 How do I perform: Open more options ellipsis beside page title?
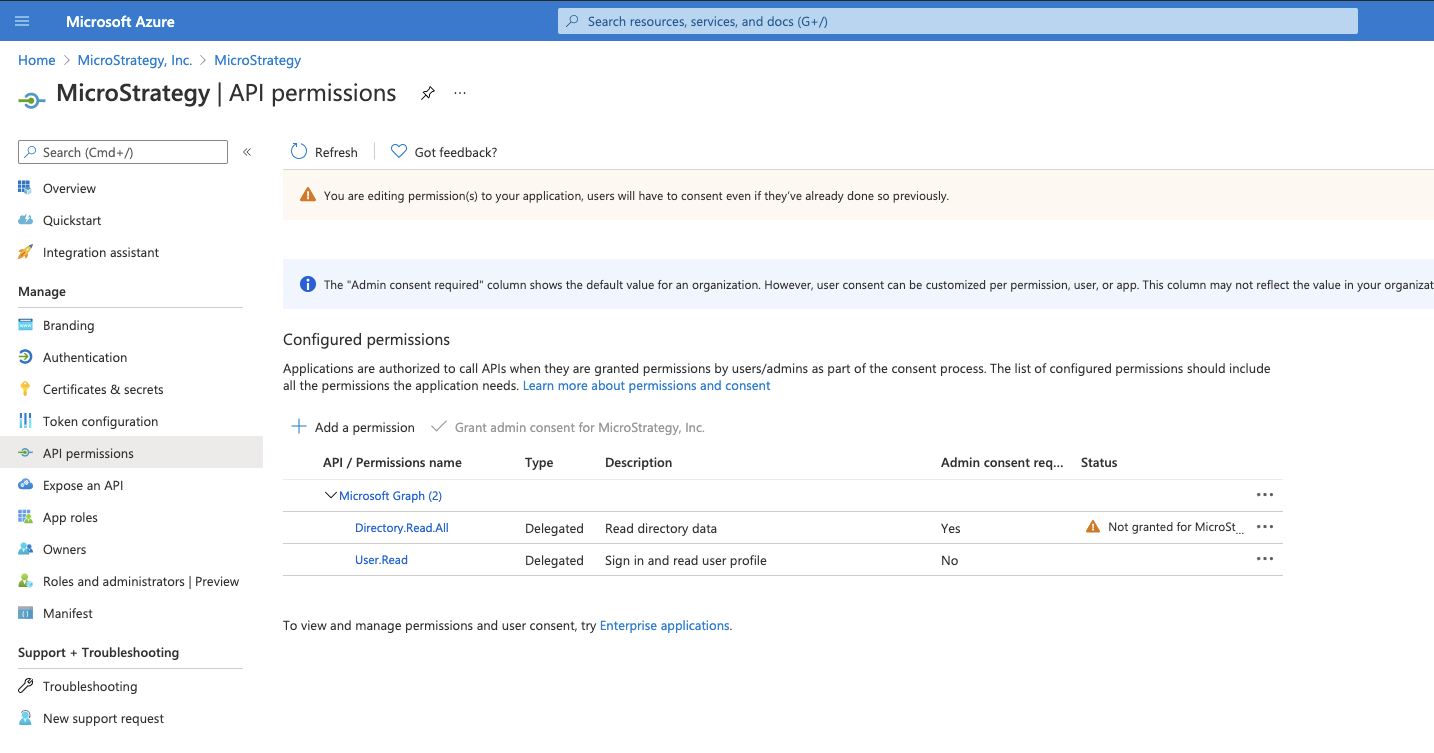(460, 93)
